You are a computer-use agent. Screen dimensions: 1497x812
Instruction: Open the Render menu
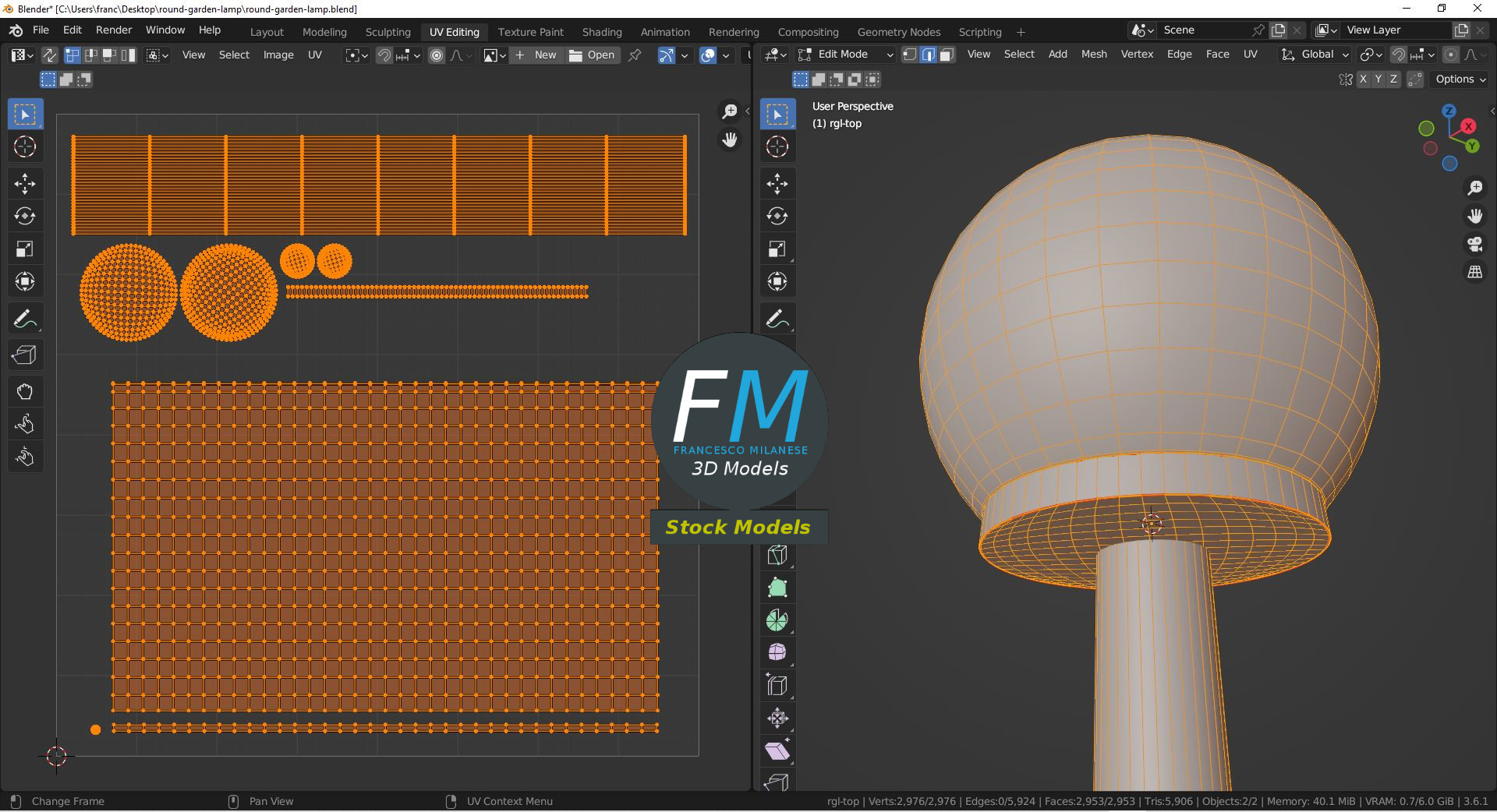pyautogui.click(x=114, y=30)
